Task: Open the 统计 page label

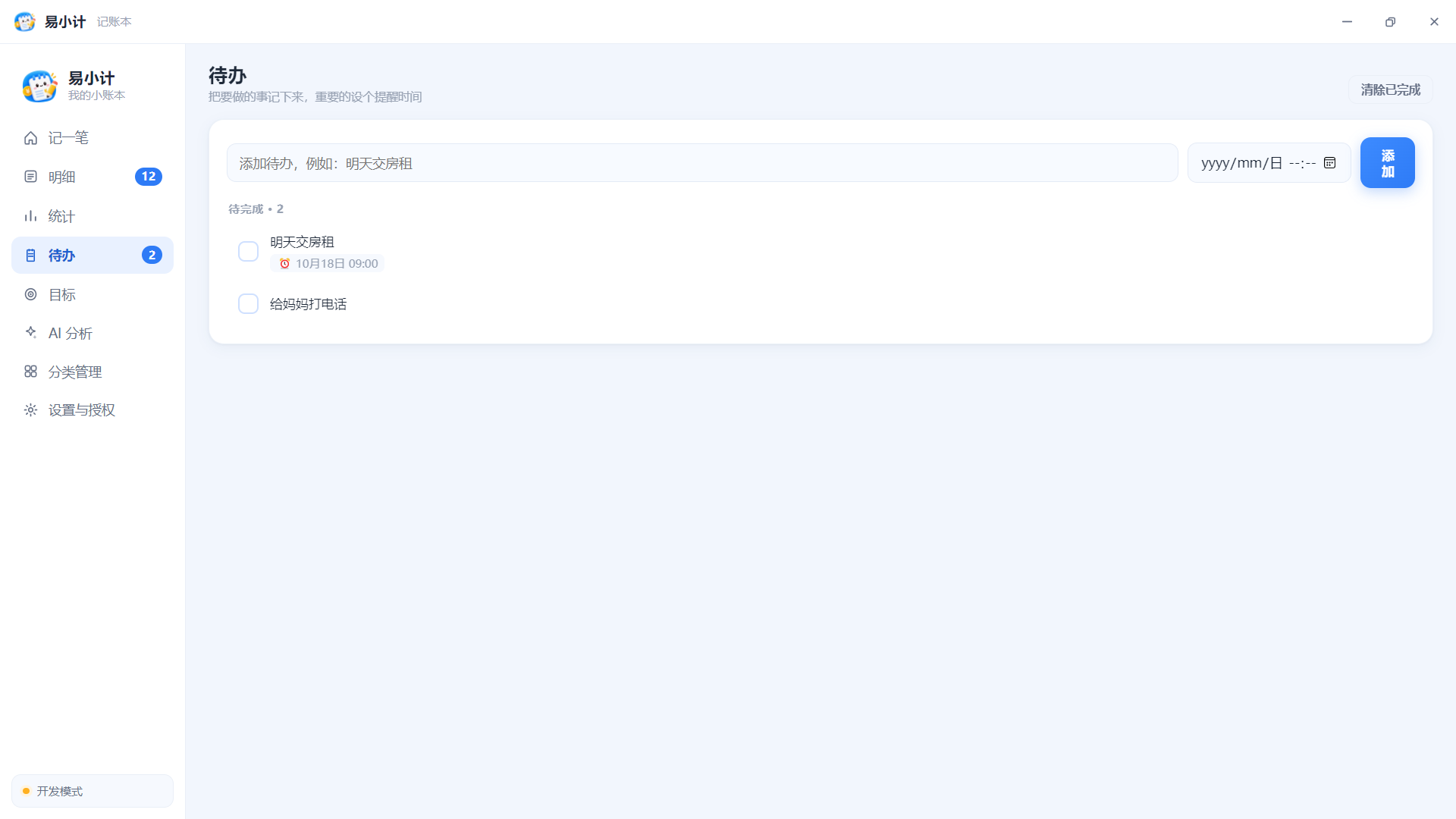Action: [x=61, y=216]
